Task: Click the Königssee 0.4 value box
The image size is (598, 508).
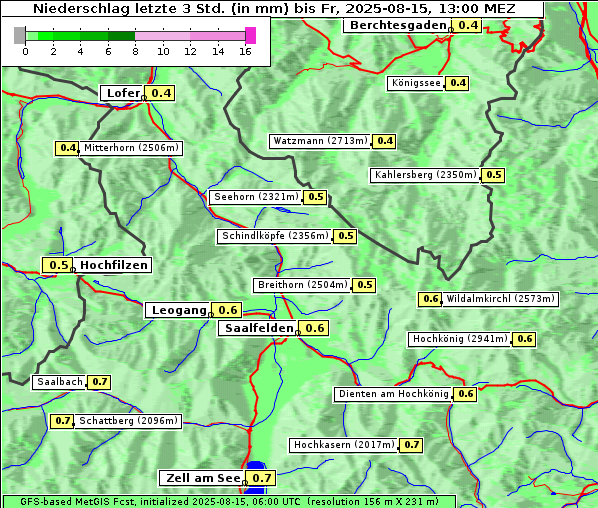Action: tap(457, 83)
